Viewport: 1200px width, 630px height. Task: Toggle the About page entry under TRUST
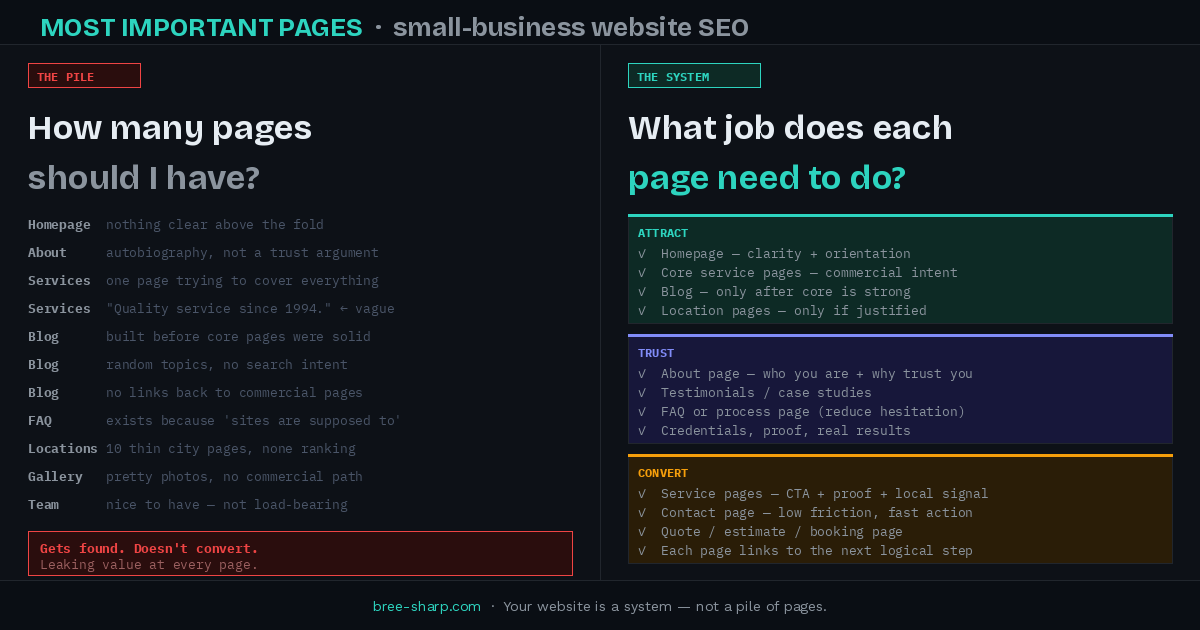click(x=641, y=373)
